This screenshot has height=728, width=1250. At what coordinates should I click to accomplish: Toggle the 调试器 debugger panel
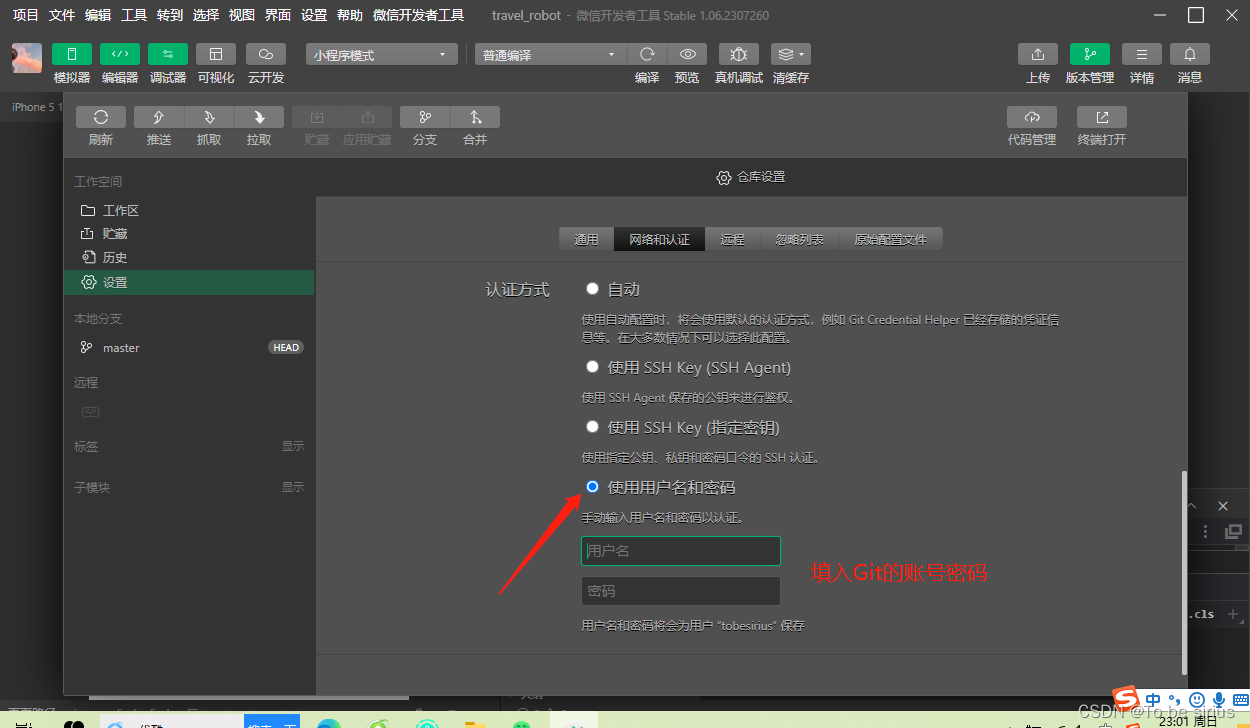(168, 54)
